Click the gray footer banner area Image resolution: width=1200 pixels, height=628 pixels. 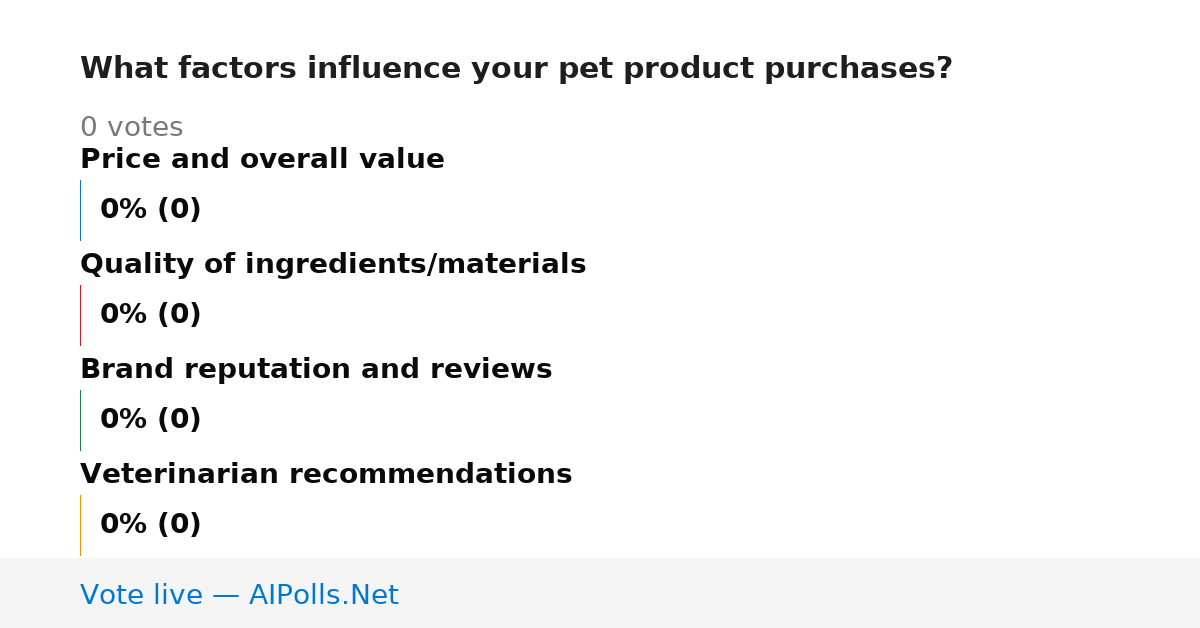click(600, 593)
